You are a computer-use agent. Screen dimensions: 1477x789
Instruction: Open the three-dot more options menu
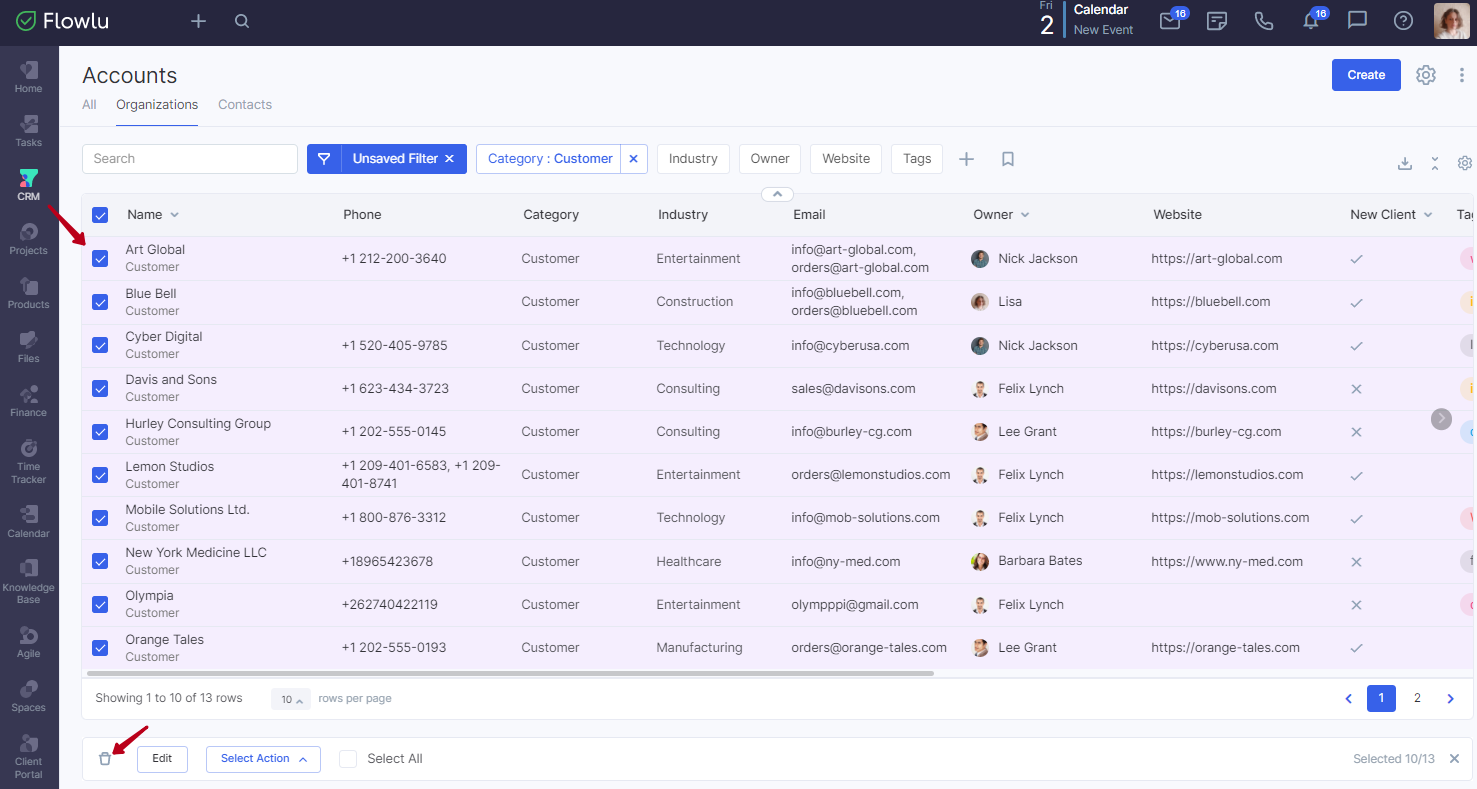[1461, 75]
